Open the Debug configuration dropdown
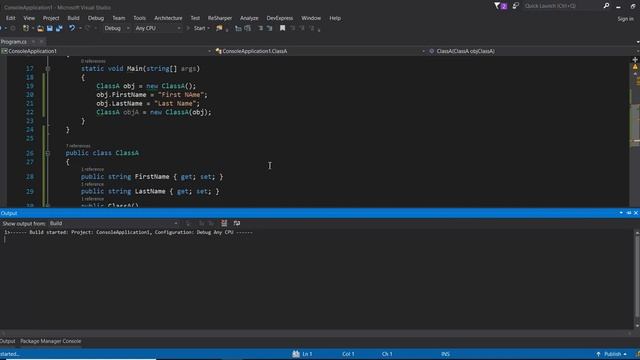The image size is (640, 360). pos(116,28)
